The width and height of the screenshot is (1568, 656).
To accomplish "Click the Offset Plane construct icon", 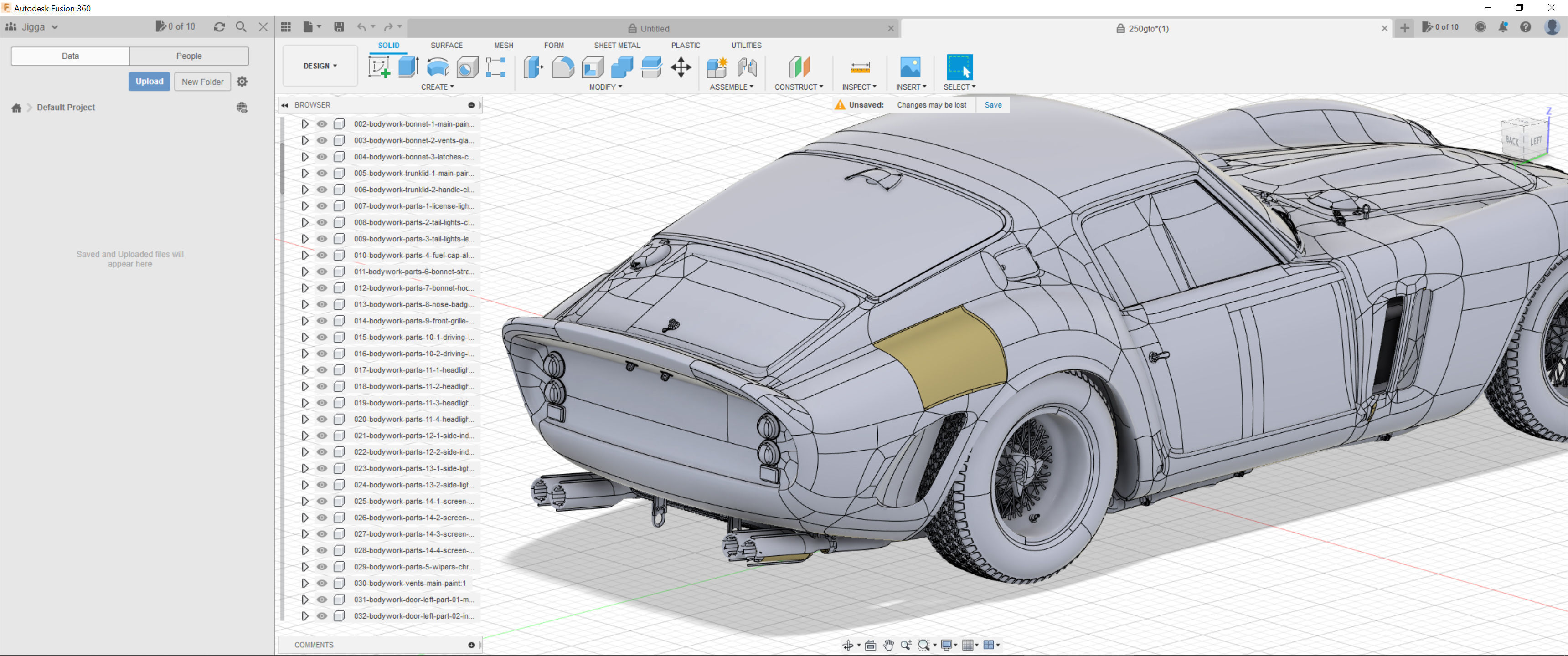I will click(x=799, y=67).
